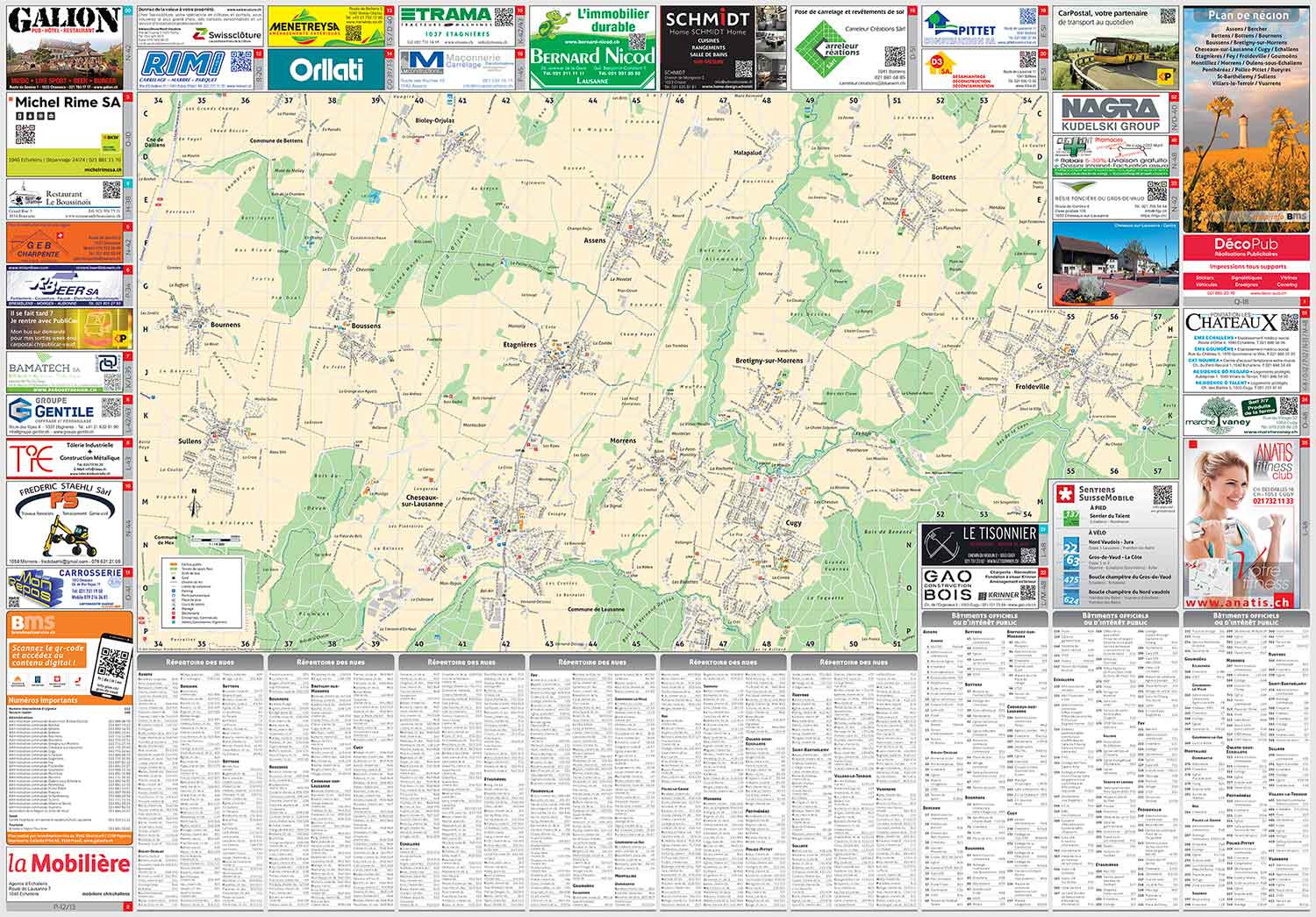Click the Michel Rime SA heading
1316x917 pixels.
(x=68, y=103)
